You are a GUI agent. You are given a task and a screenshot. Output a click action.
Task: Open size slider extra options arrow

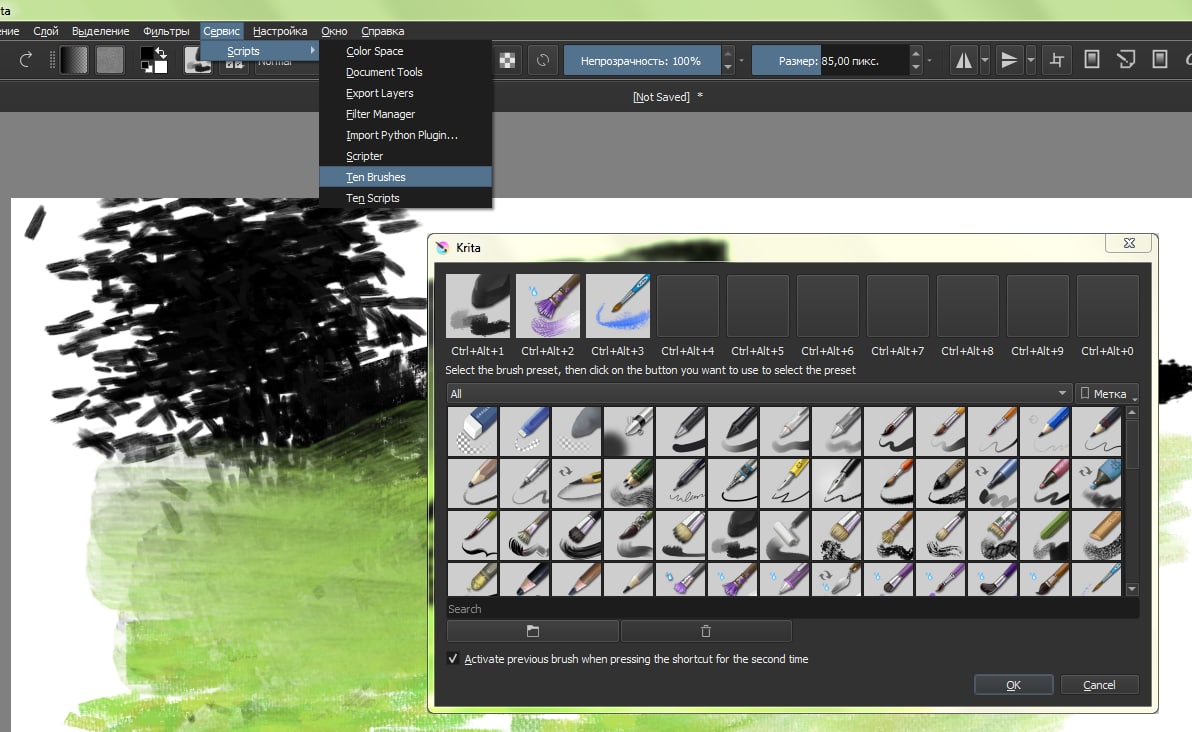[x=929, y=60]
